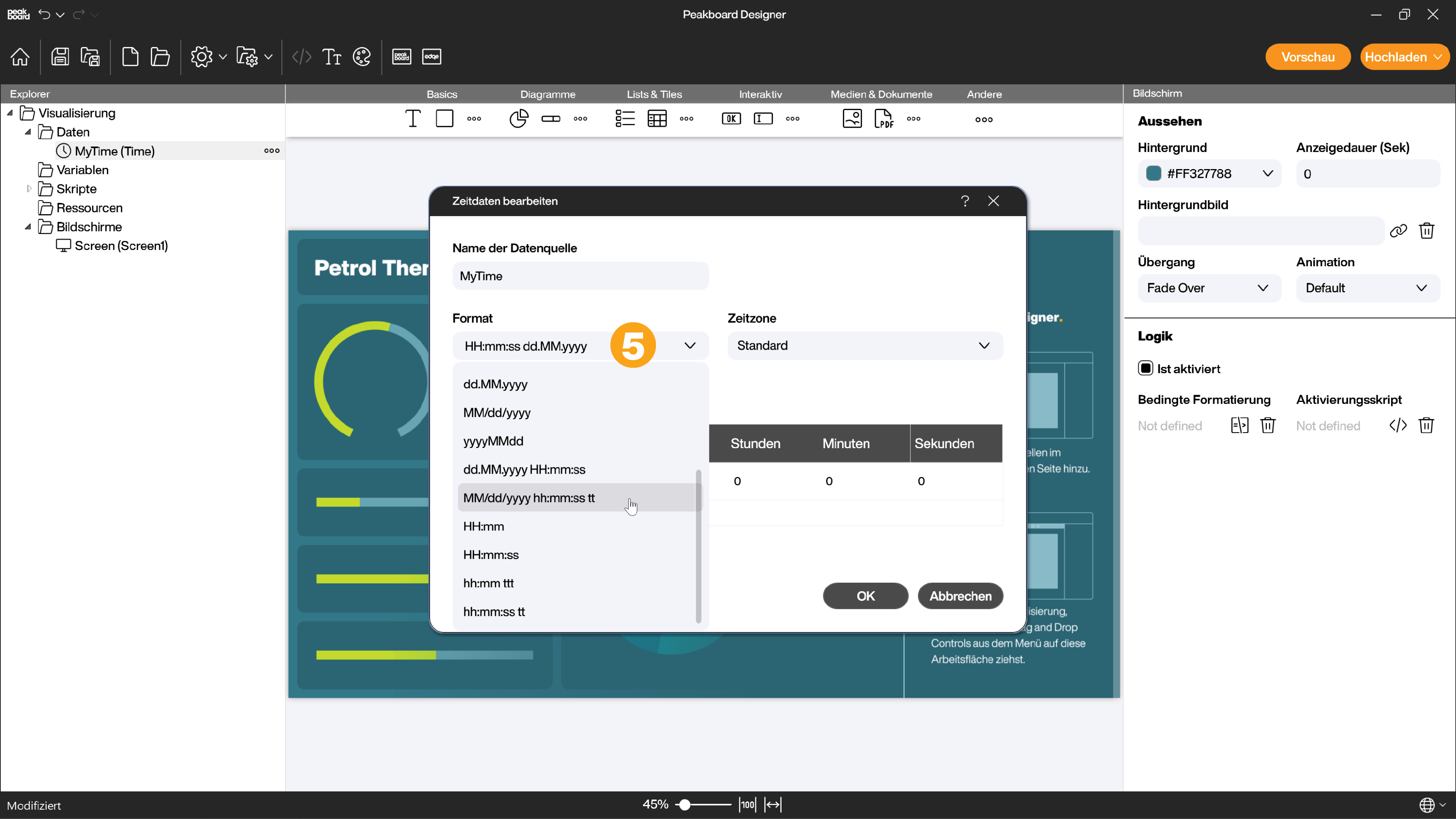Click Abbrechen to cancel the dialog
Screen dimensions: 1456x819
pyautogui.click(x=960, y=596)
